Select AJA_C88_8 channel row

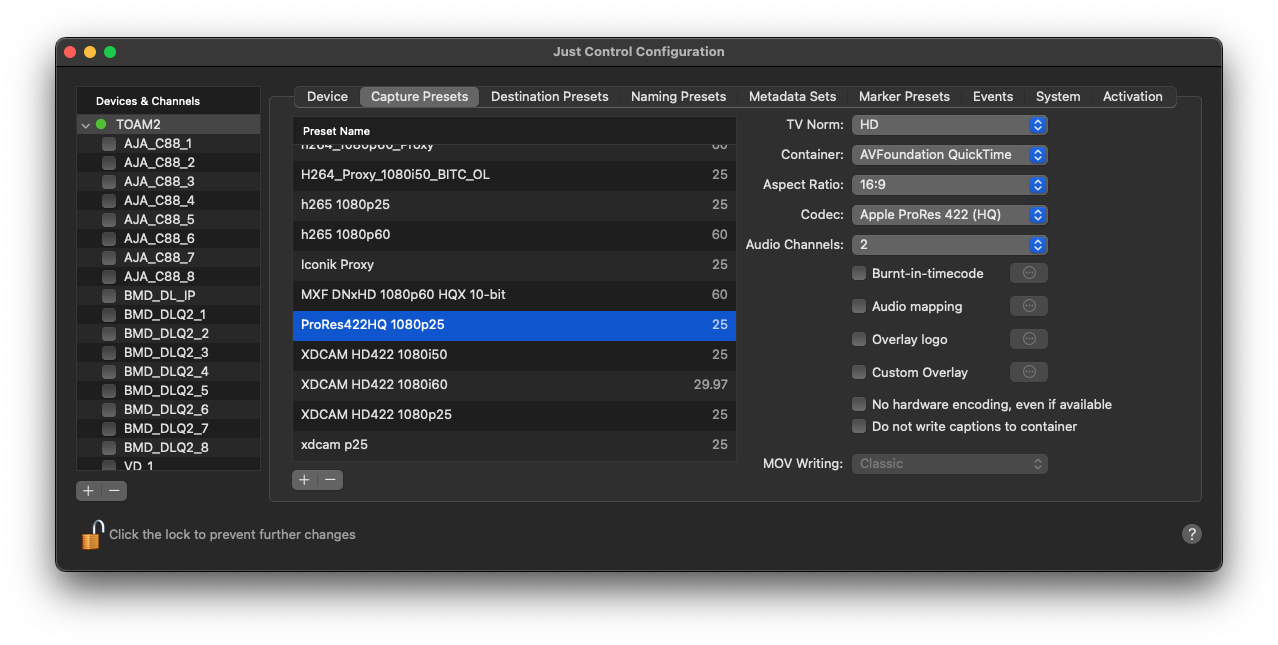168,277
